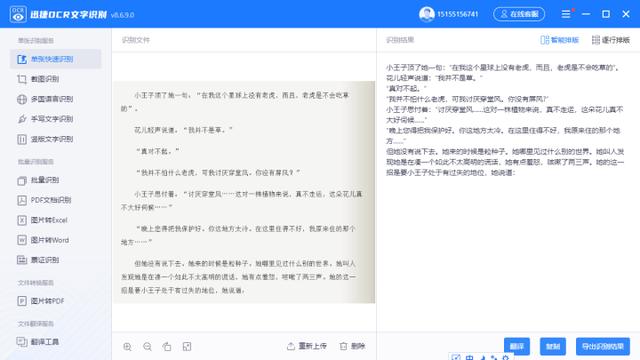Click account number 15155156741
This screenshot has height=360, width=640.
457,14
